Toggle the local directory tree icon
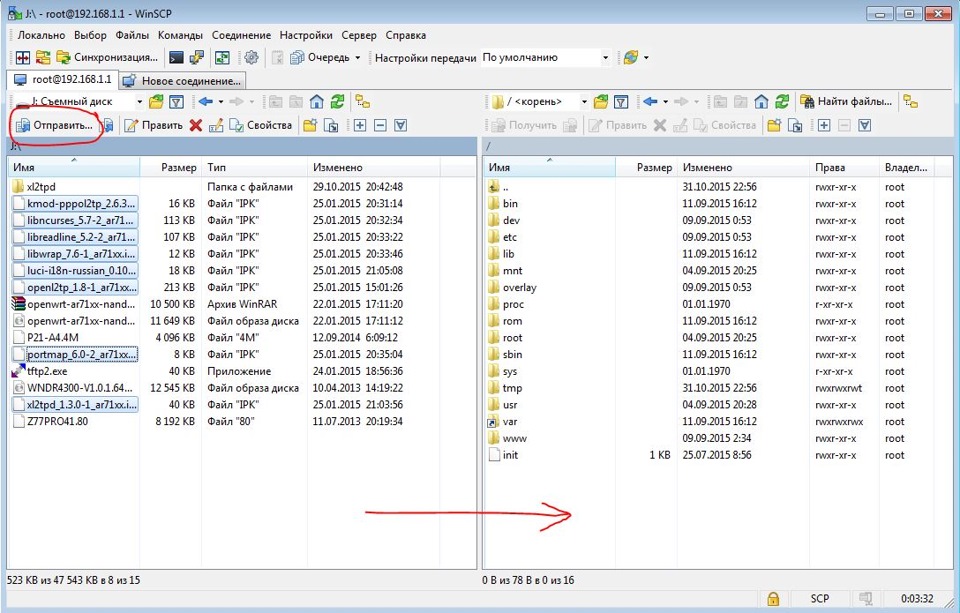This screenshot has width=960, height=613. click(362, 102)
